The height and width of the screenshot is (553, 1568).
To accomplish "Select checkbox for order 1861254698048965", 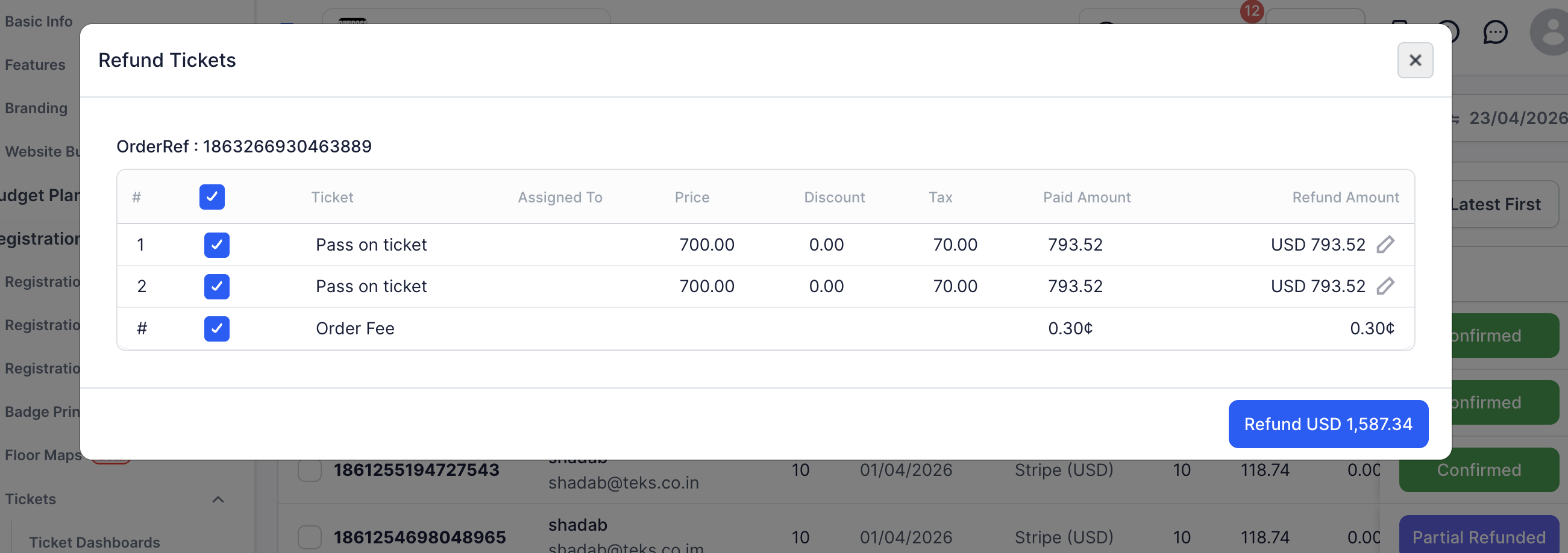I will (x=309, y=537).
